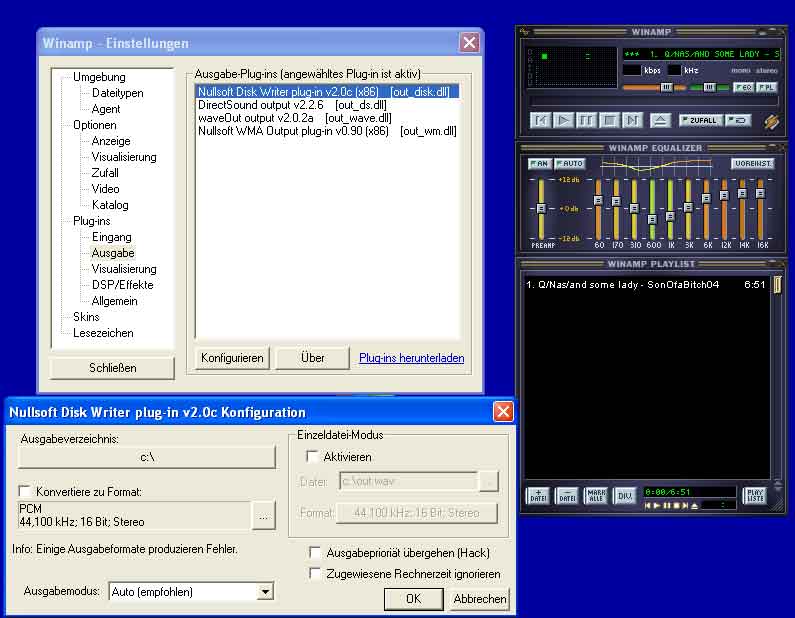
Task: Click the Über button
Action: [x=312, y=358]
